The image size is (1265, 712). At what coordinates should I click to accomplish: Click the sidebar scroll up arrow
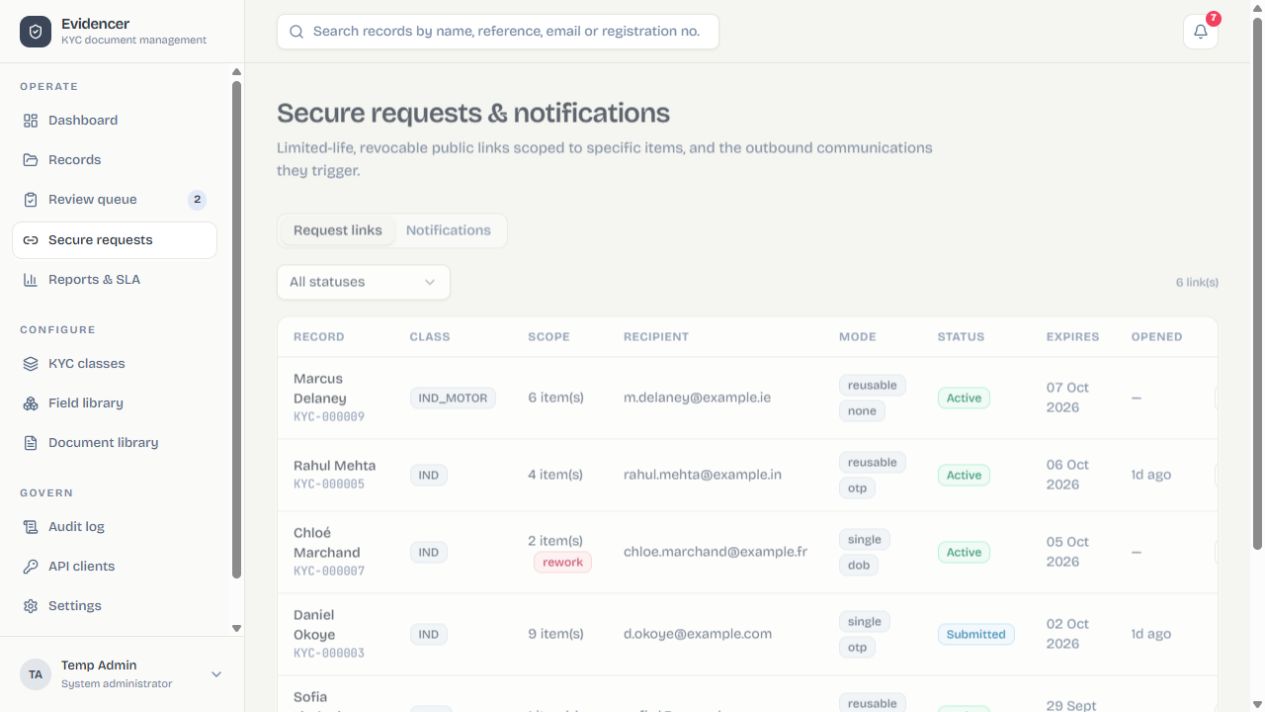237,72
